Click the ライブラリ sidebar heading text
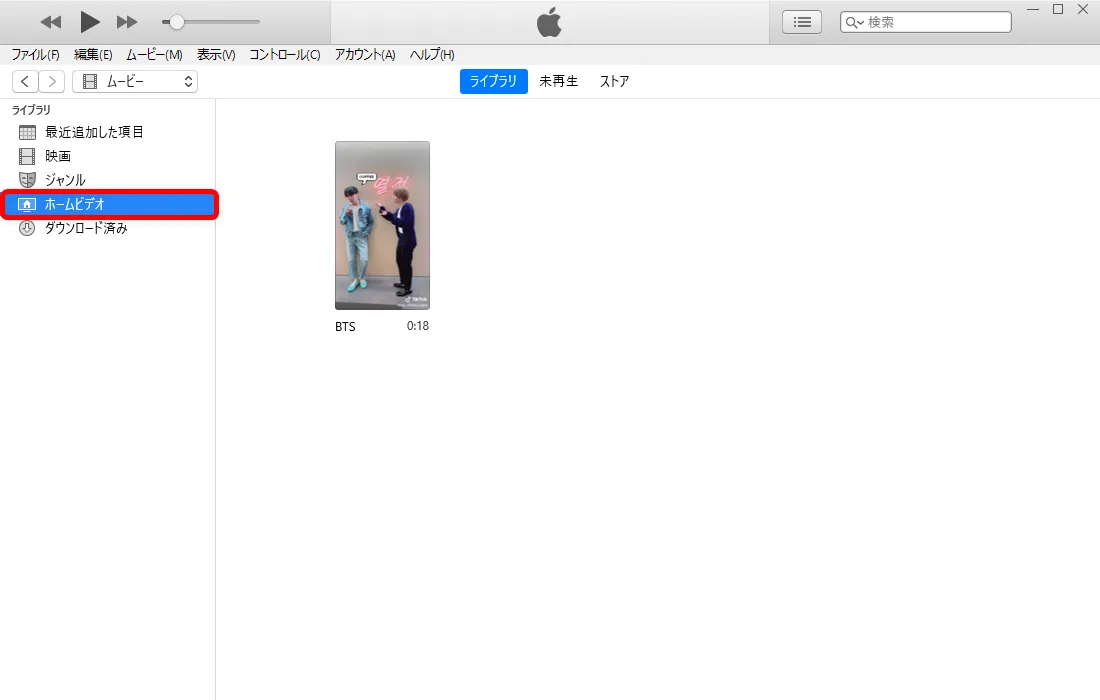 click(x=31, y=110)
